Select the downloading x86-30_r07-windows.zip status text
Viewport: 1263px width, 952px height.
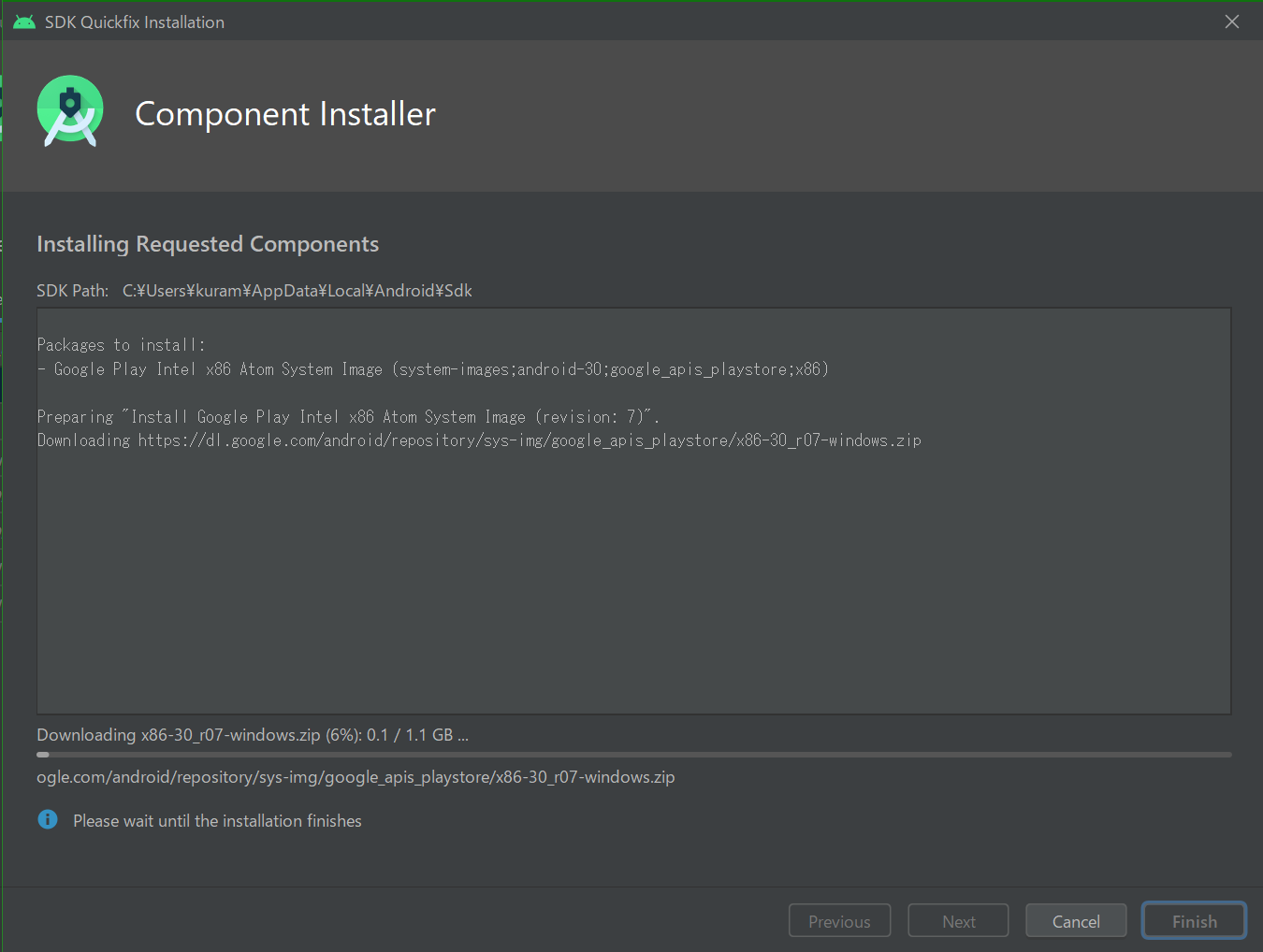point(251,734)
